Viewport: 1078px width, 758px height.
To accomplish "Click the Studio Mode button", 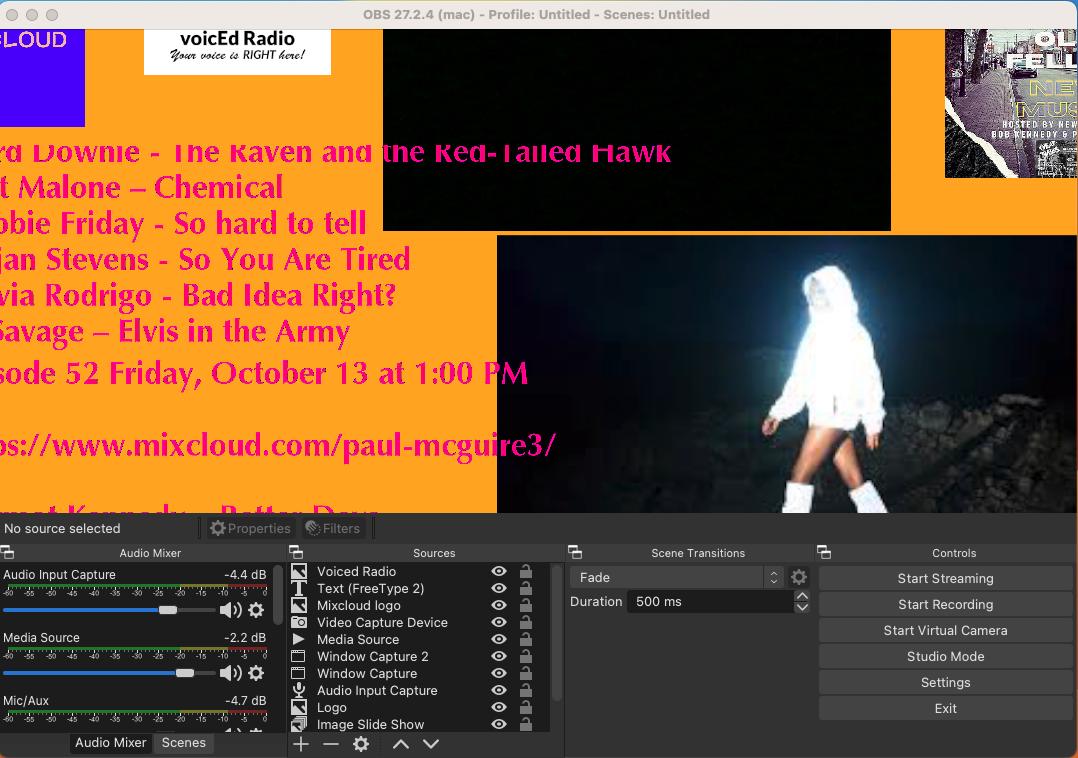I will [x=945, y=656].
